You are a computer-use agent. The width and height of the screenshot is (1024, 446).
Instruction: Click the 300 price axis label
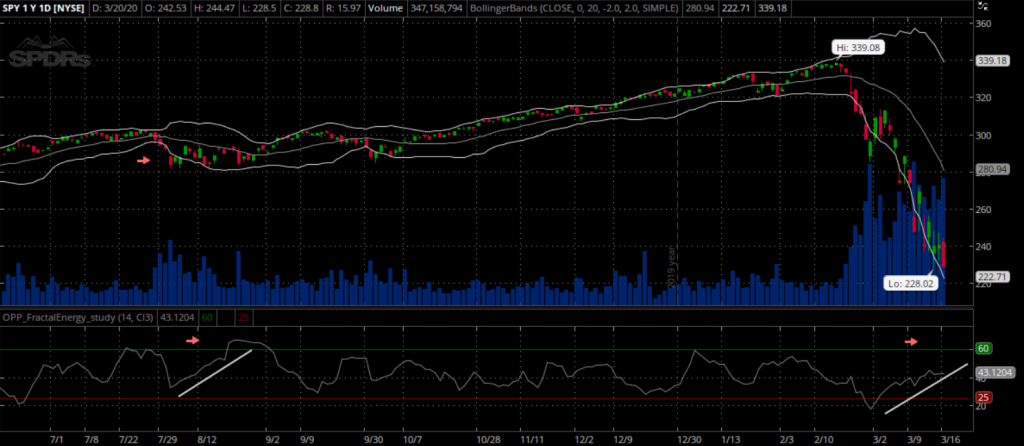pos(984,135)
